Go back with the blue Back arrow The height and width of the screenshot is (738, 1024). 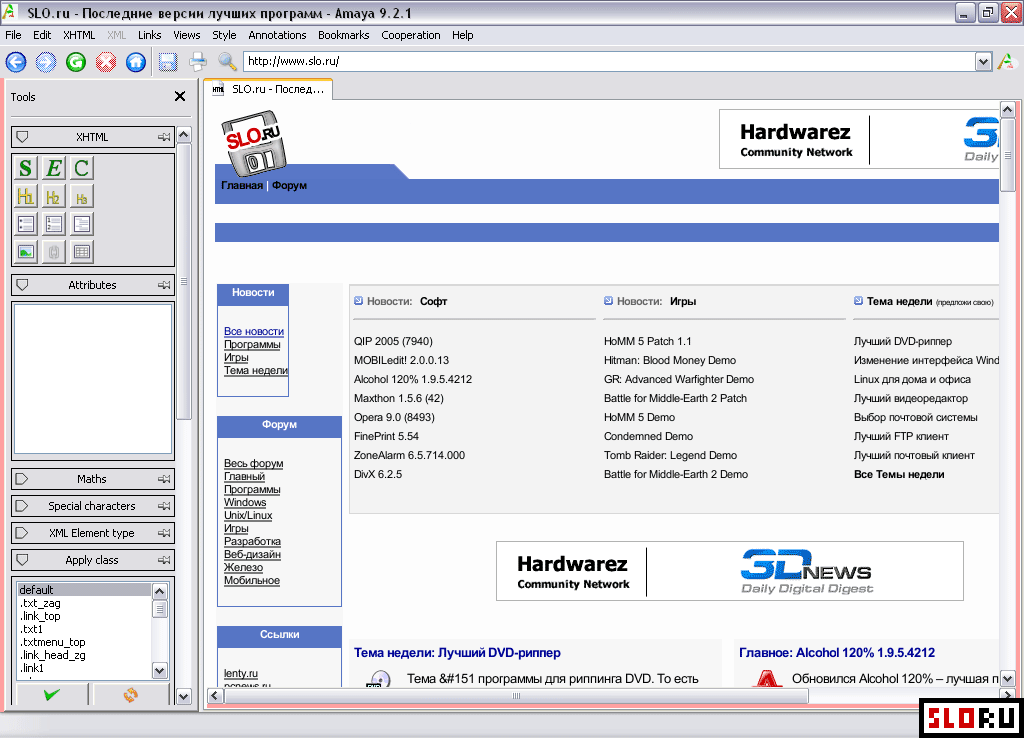[x=16, y=62]
